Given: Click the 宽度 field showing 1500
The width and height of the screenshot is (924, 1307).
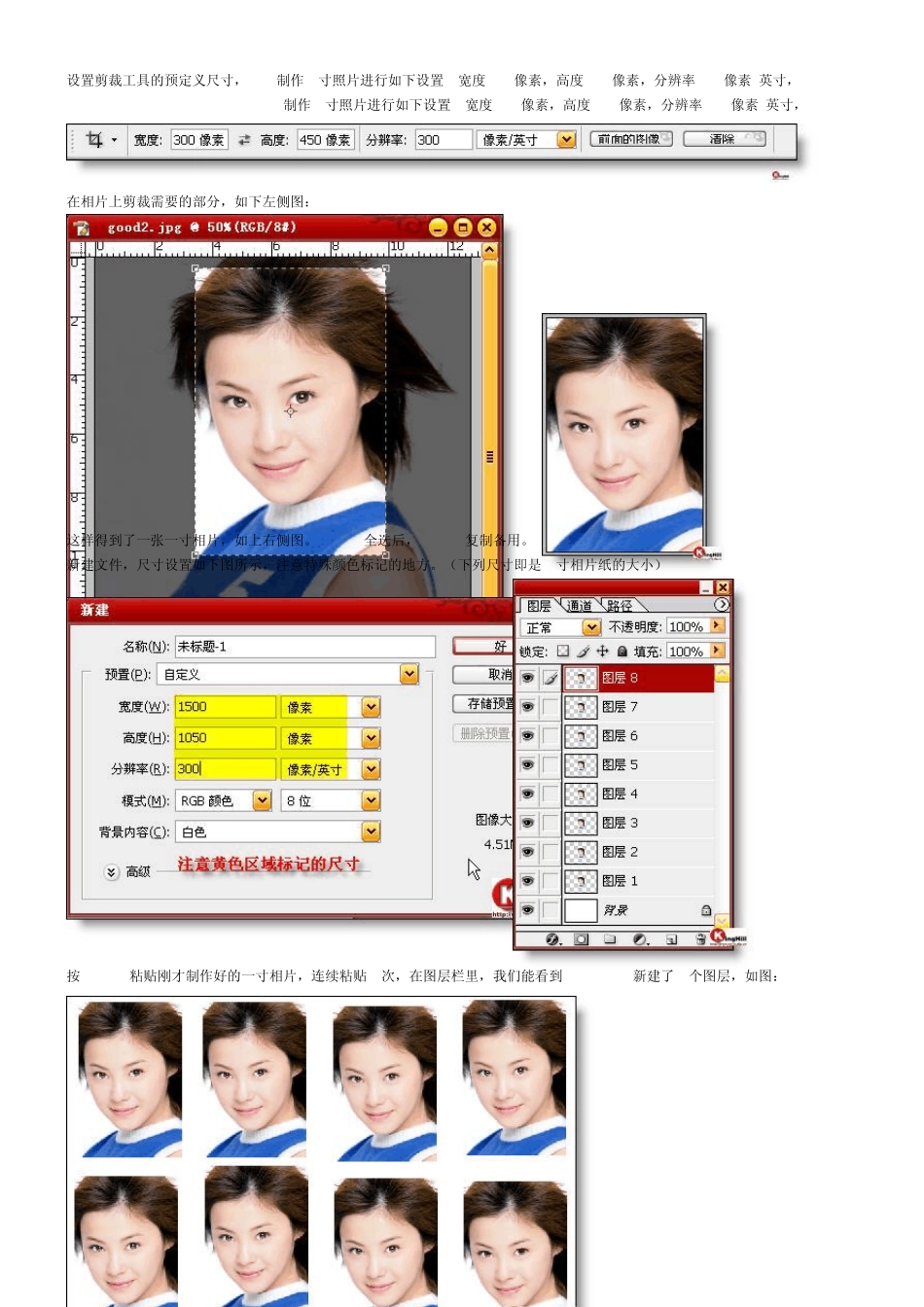Looking at the screenshot, I should click(226, 707).
